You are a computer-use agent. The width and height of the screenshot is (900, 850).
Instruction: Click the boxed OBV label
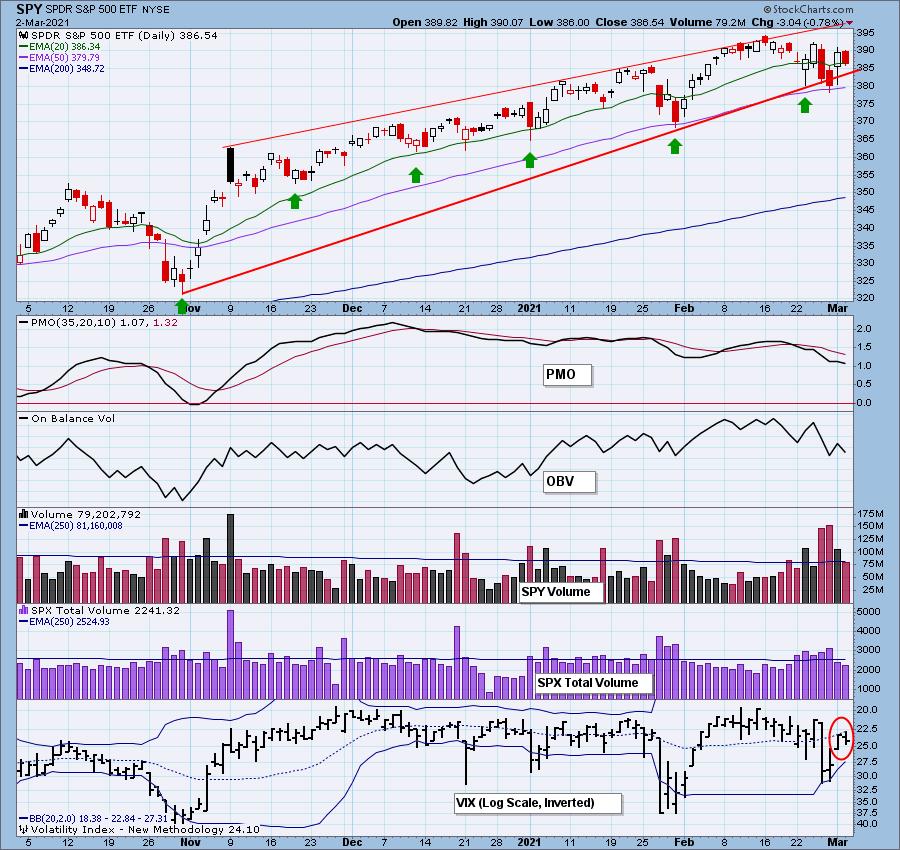(569, 482)
